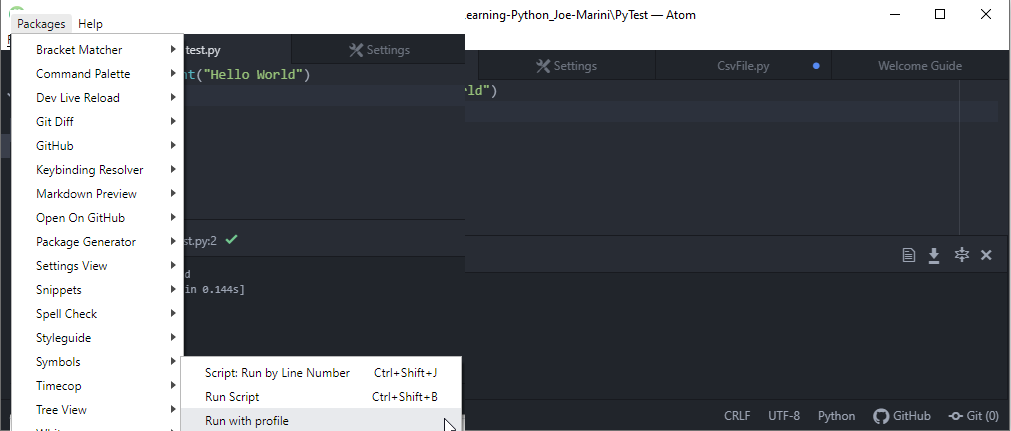The width and height of the screenshot is (1011, 431).
Task: Open the Settings tab beside CsvFile.py
Action: click(567, 66)
